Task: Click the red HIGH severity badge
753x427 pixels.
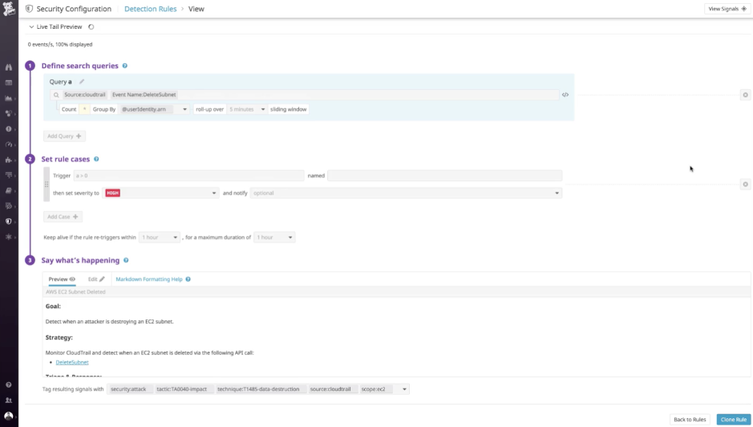Action: pos(112,193)
